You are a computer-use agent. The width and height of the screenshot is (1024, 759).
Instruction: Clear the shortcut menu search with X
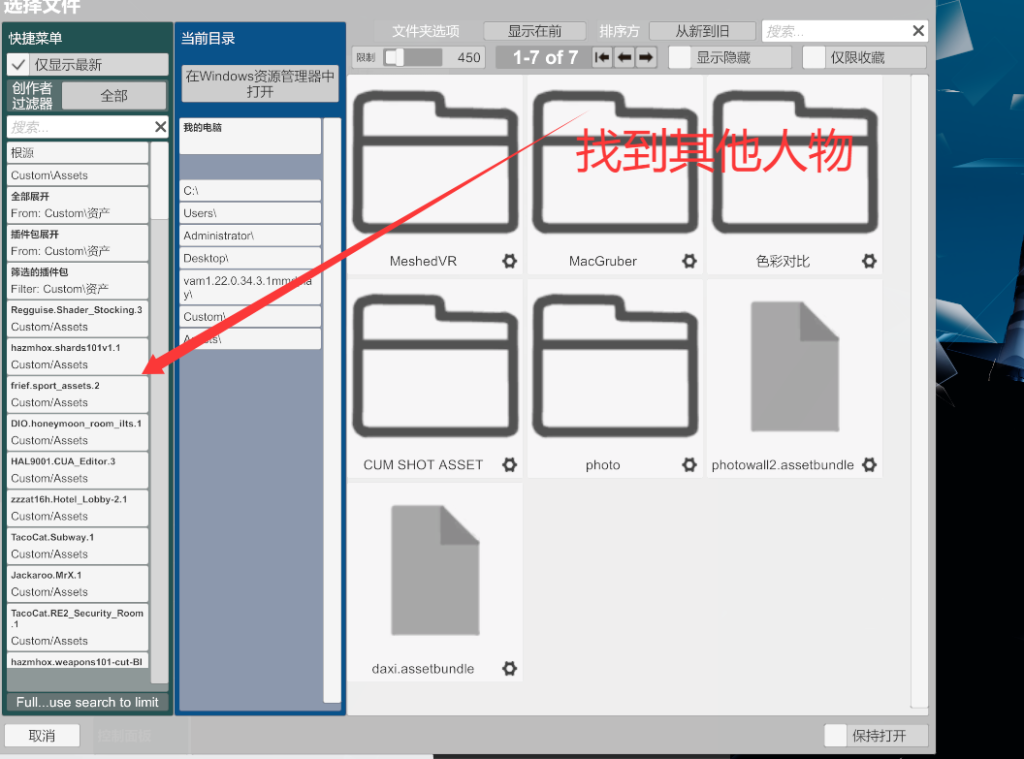click(x=160, y=127)
